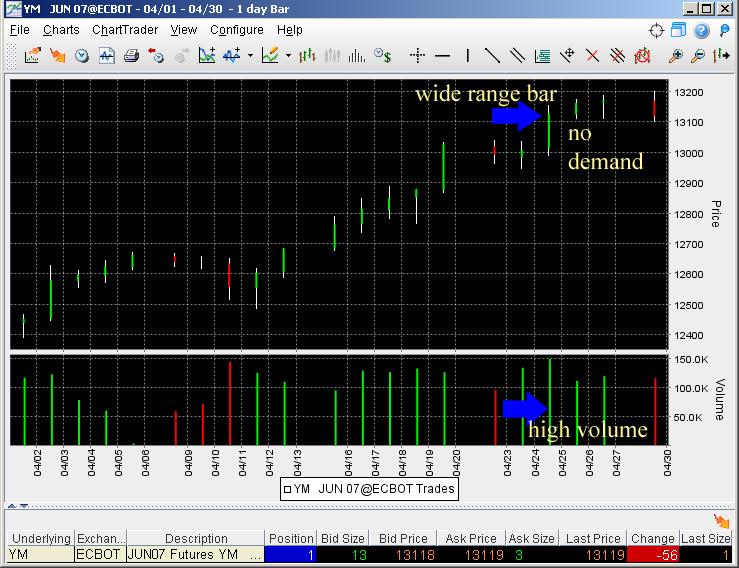Open help with the blue question mark icon

[701, 31]
